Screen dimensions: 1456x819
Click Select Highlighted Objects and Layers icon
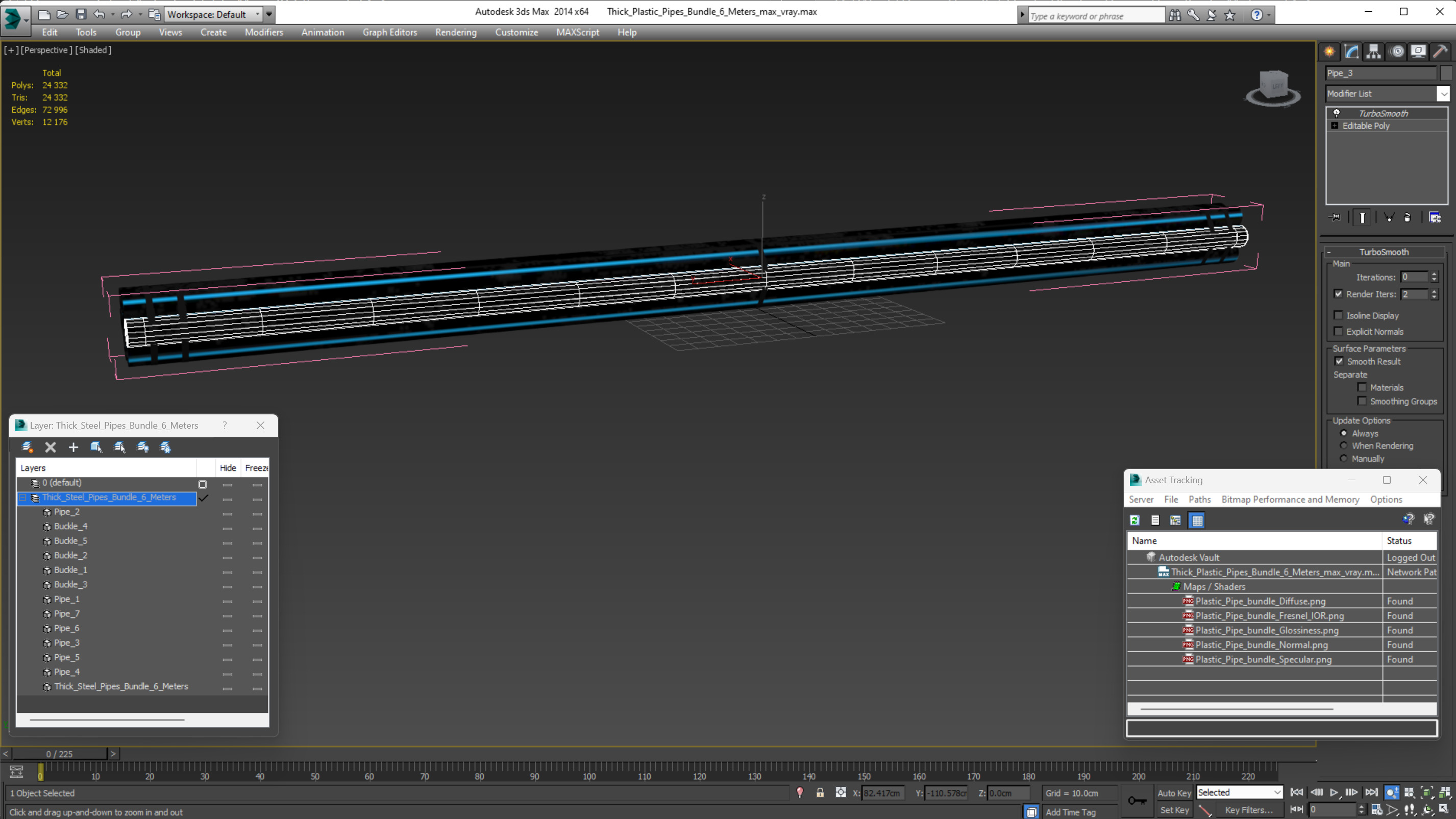[96, 447]
